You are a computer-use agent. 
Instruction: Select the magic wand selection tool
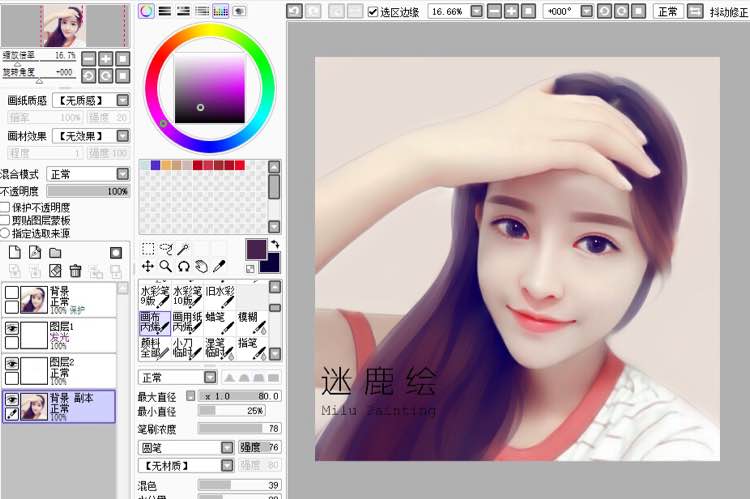[x=183, y=248]
